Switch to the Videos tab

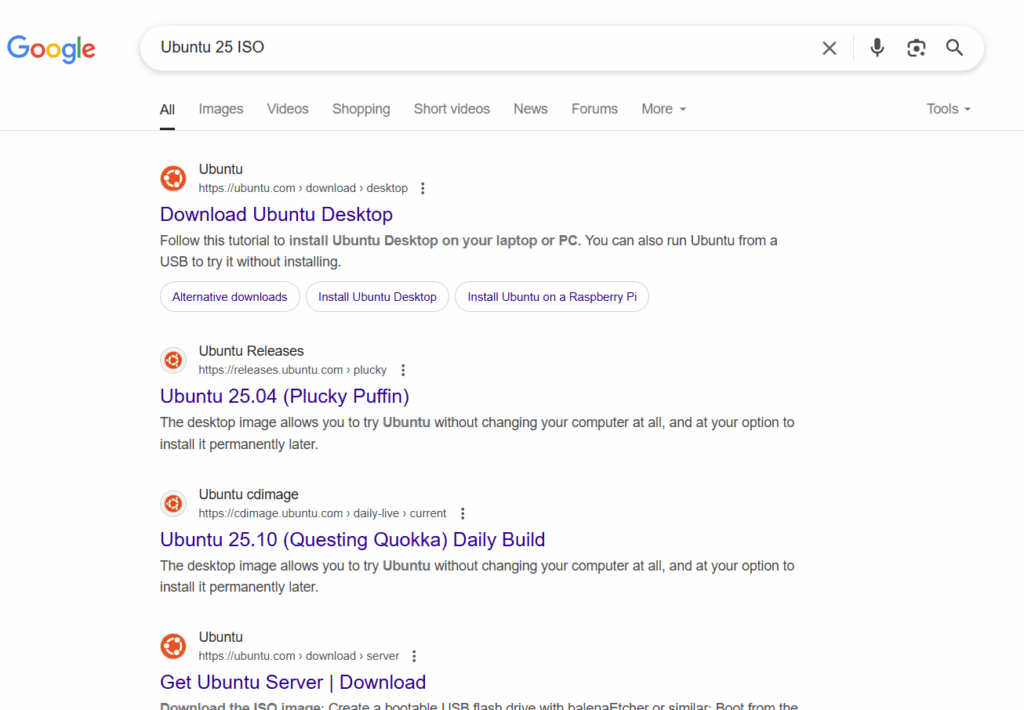287,109
